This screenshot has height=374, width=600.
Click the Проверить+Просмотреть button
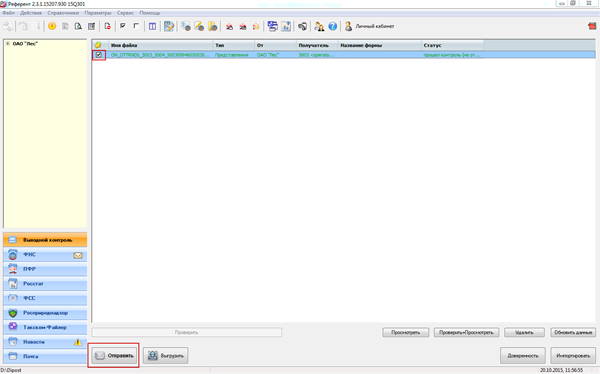point(466,332)
